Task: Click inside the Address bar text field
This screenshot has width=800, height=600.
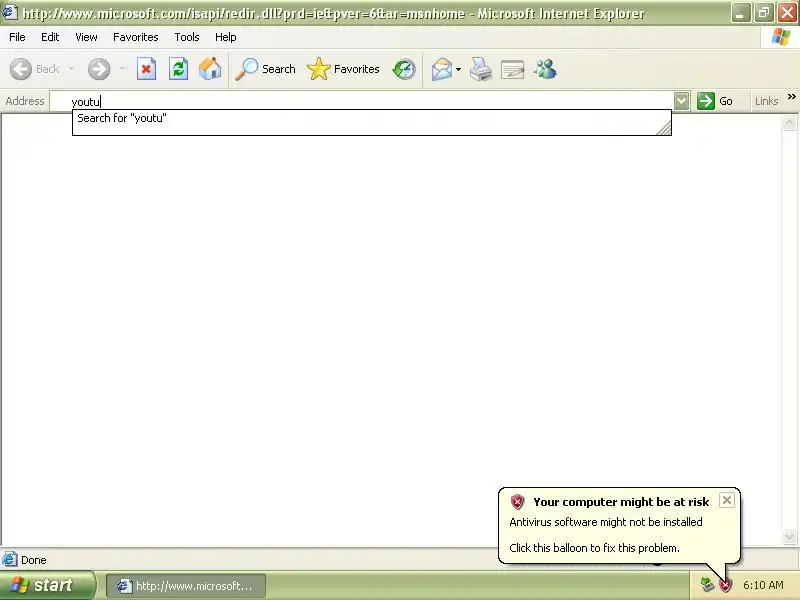Action: coord(362,101)
